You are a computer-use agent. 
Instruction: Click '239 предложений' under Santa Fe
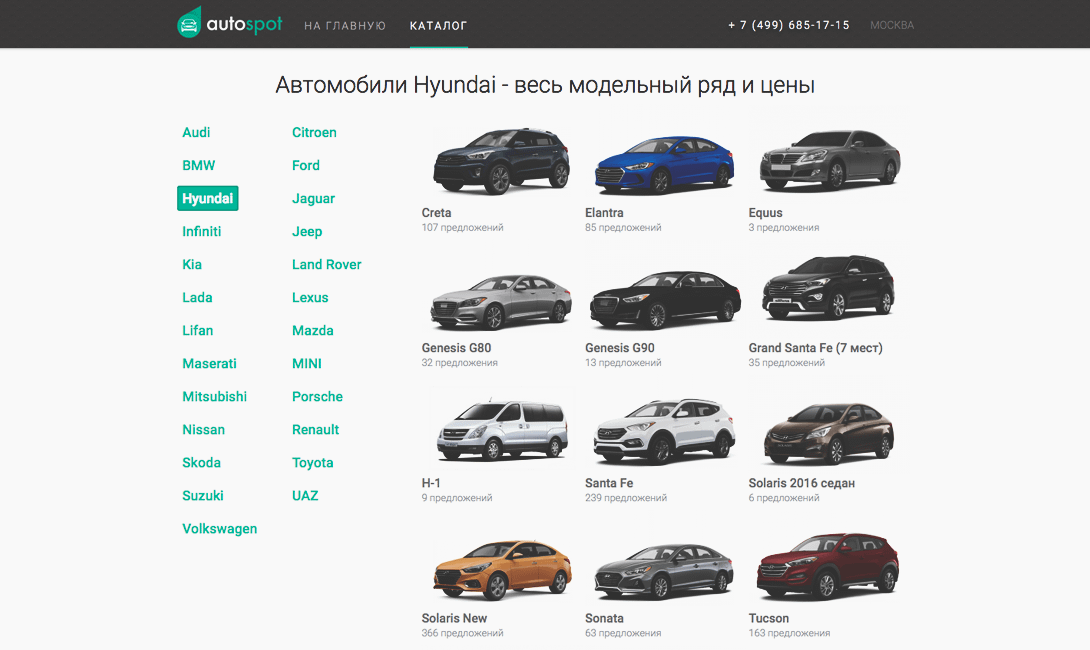626,498
